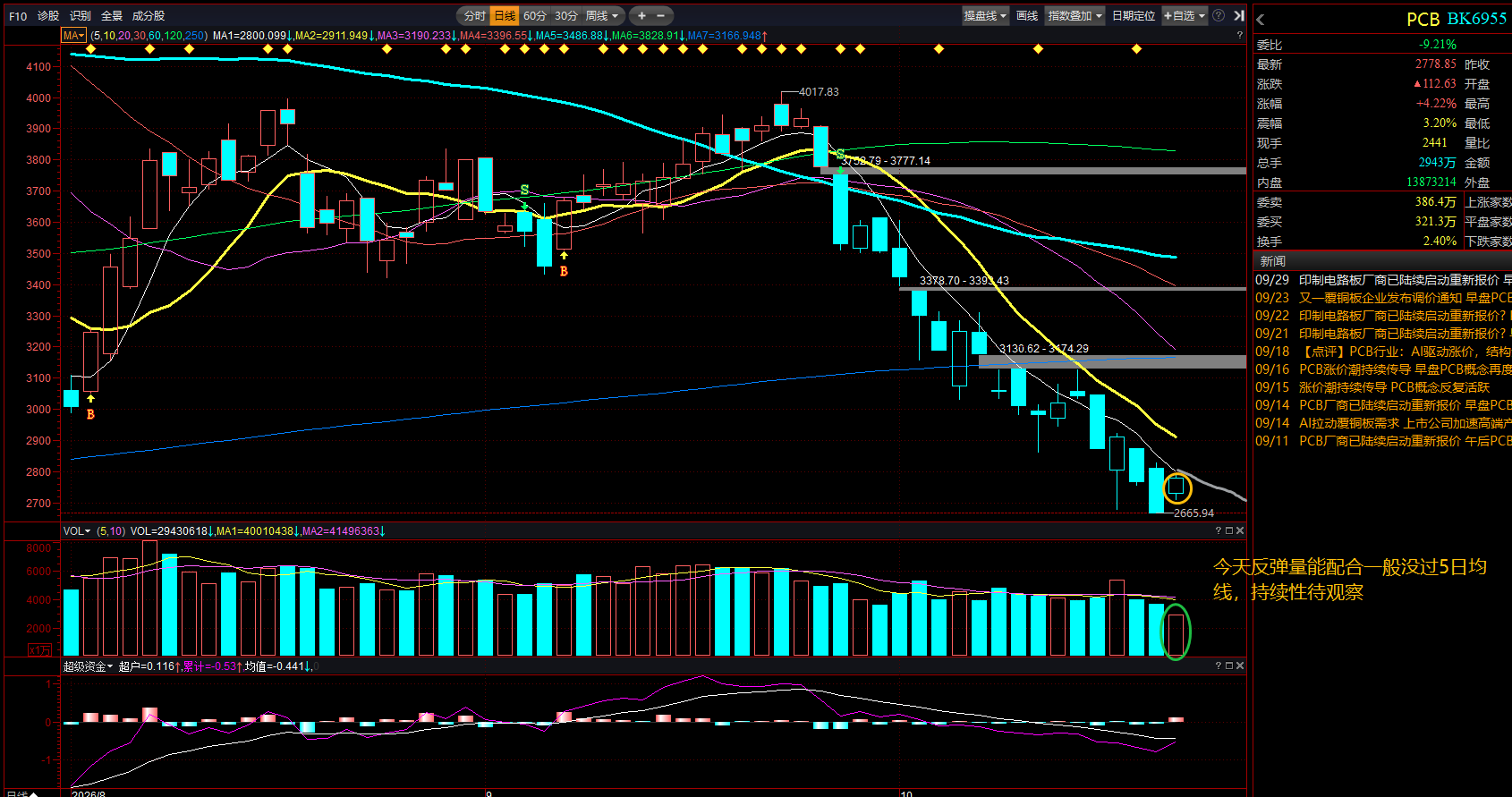Open the 诊股 menu item

coord(48,16)
